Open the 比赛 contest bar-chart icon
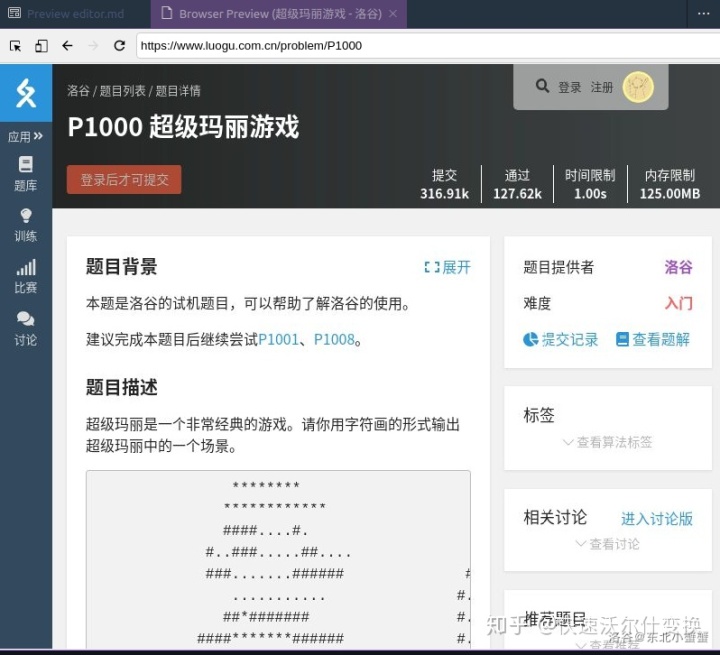The height and width of the screenshot is (655, 720). click(x=26, y=276)
